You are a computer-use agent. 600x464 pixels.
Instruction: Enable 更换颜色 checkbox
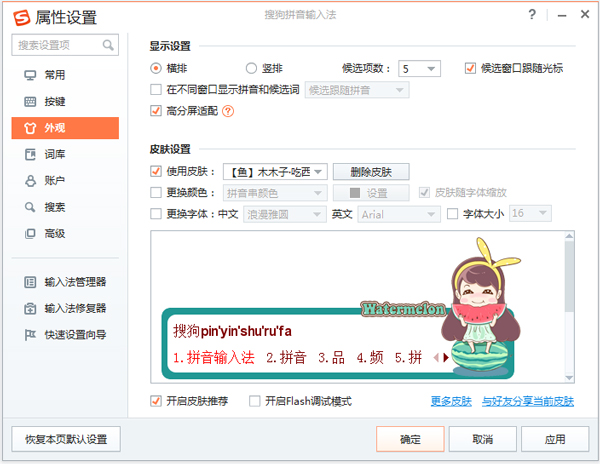156,192
